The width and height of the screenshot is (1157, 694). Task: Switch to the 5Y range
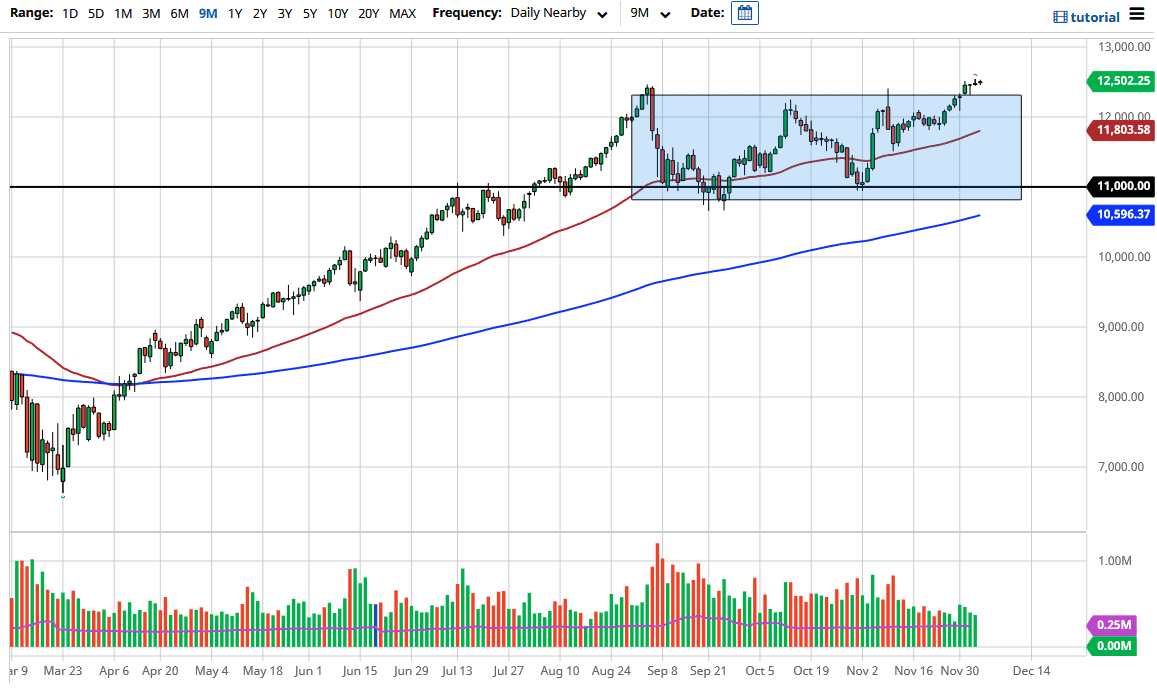click(x=308, y=14)
